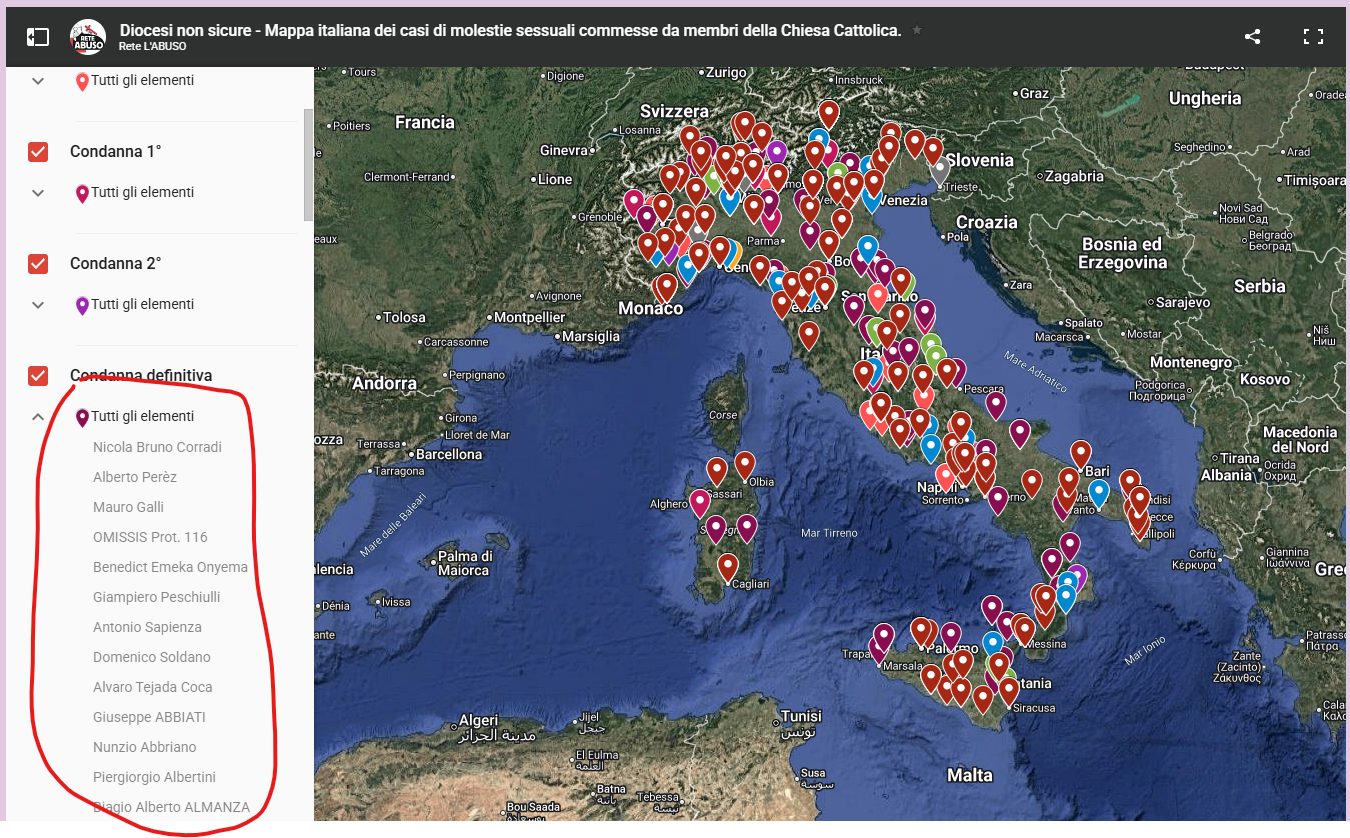The image size is (1350, 838).
Task: Toggle the Condanna 2° layer checkbox
Action: pyautogui.click(x=38, y=264)
